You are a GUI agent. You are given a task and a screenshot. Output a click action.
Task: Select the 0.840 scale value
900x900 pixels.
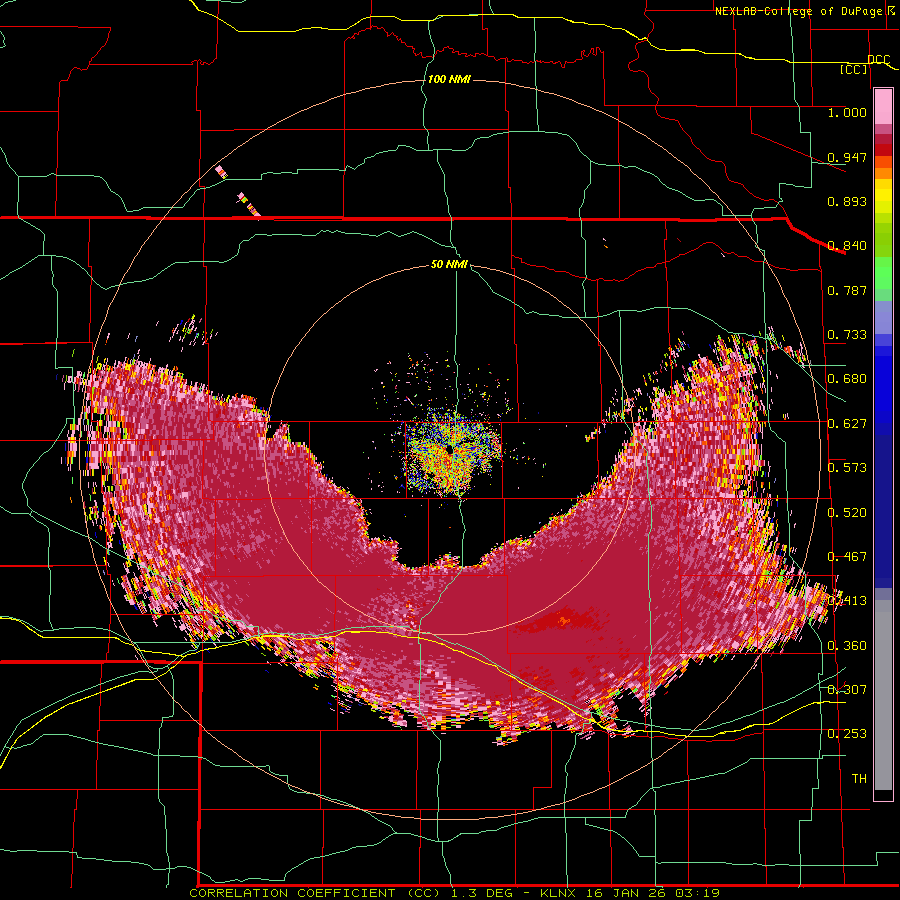(847, 246)
